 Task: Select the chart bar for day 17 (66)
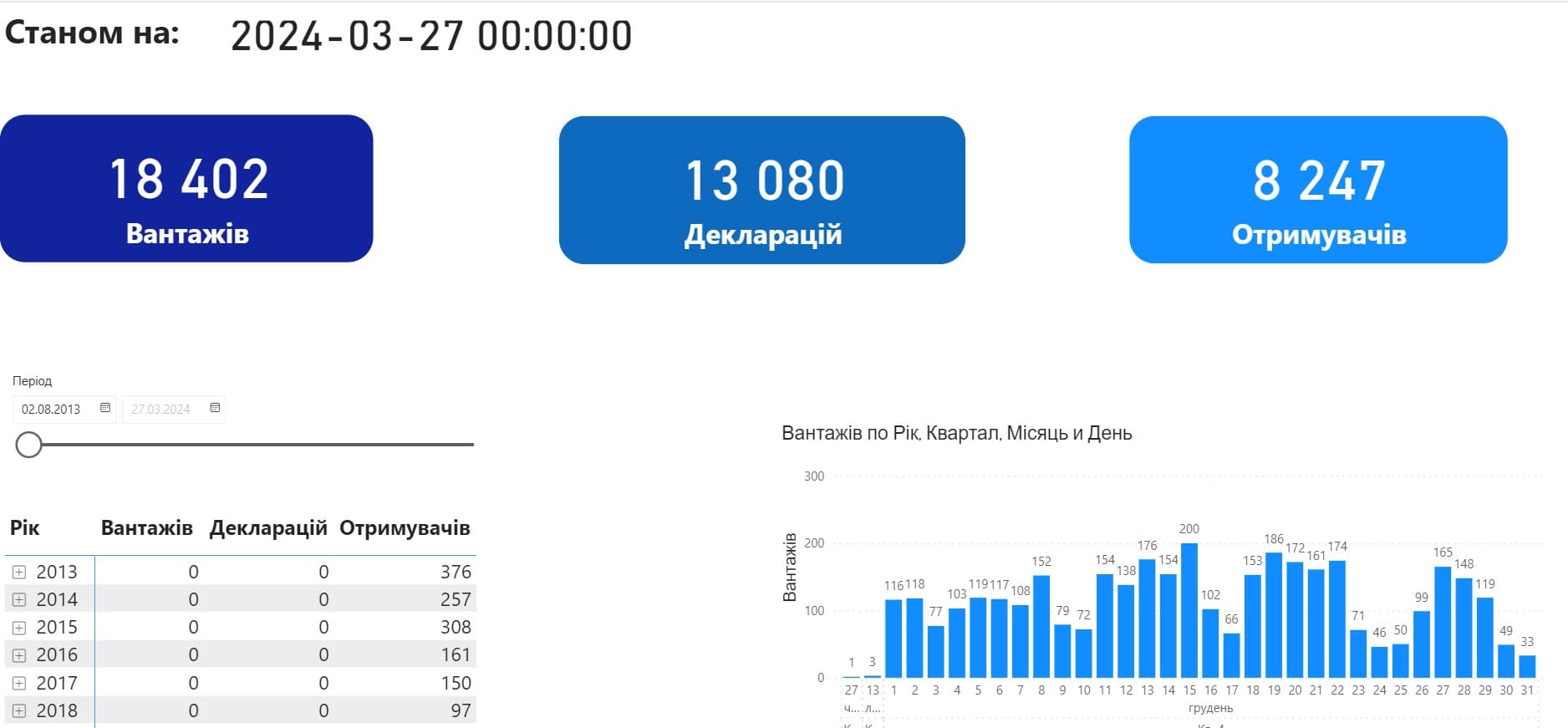click(1231, 655)
